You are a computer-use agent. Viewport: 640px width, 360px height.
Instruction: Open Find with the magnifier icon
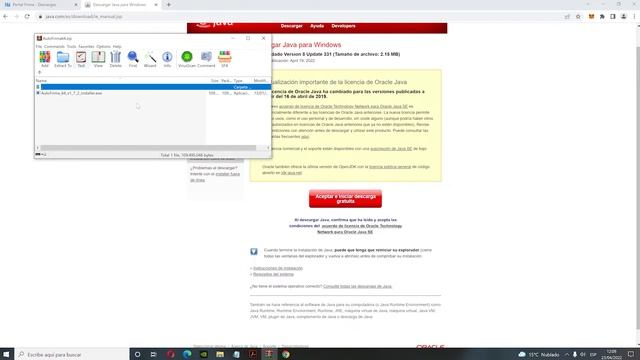[x=133, y=59]
